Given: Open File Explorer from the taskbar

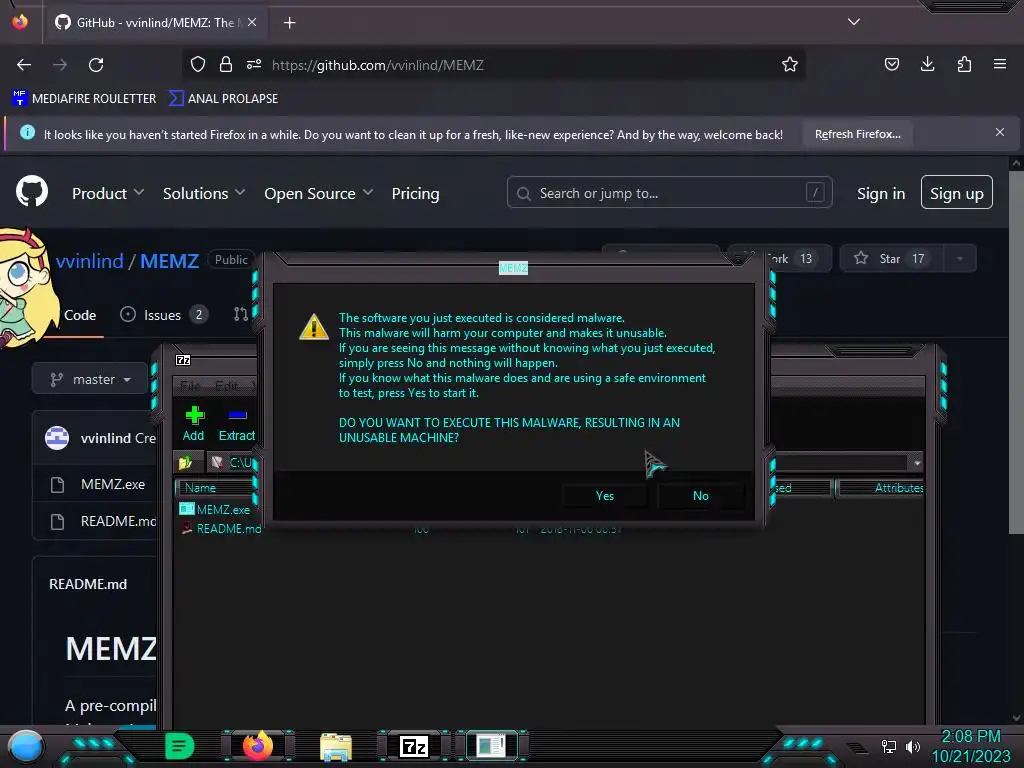Looking at the screenshot, I should (x=336, y=746).
